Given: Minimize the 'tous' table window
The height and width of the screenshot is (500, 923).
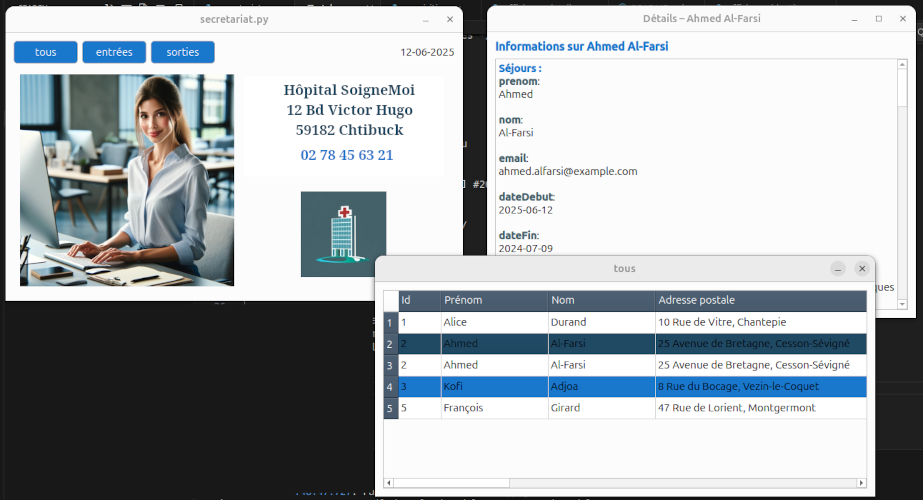Looking at the screenshot, I should point(838,268).
